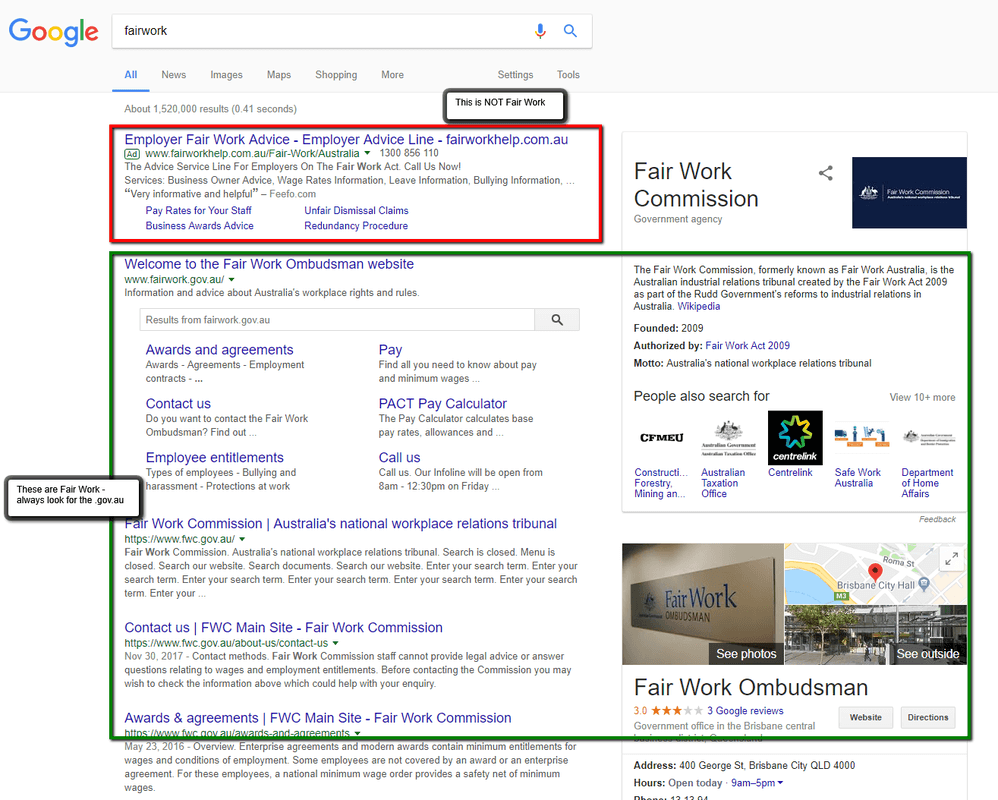Open the Employer Fair Work Advice ad link
Viewport: 998px width, 800px height.
[346, 139]
